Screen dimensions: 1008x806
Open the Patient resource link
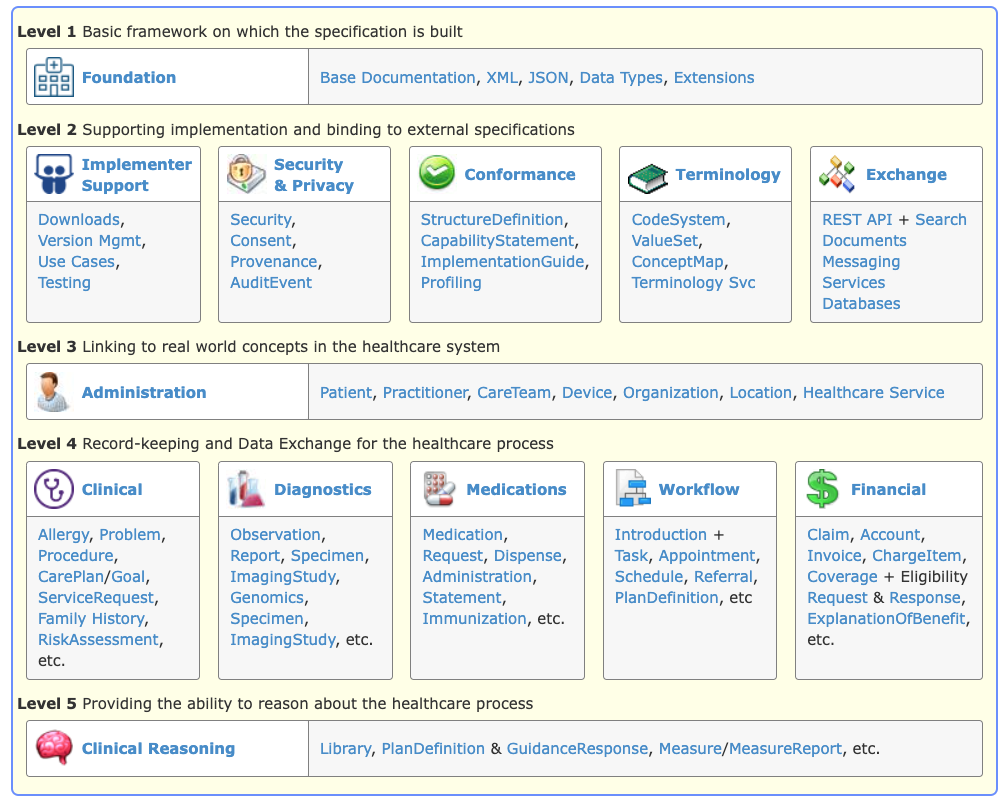[x=346, y=393]
